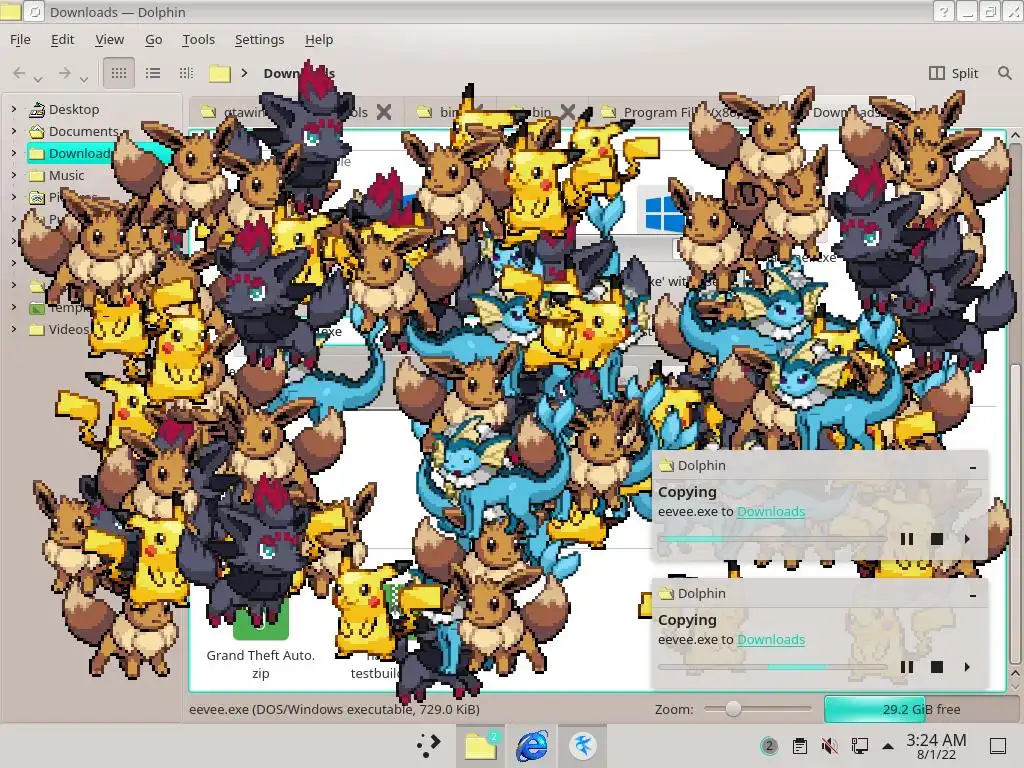Expand the Desktop tree node
This screenshot has height=768, width=1024.
click(14, 109)
